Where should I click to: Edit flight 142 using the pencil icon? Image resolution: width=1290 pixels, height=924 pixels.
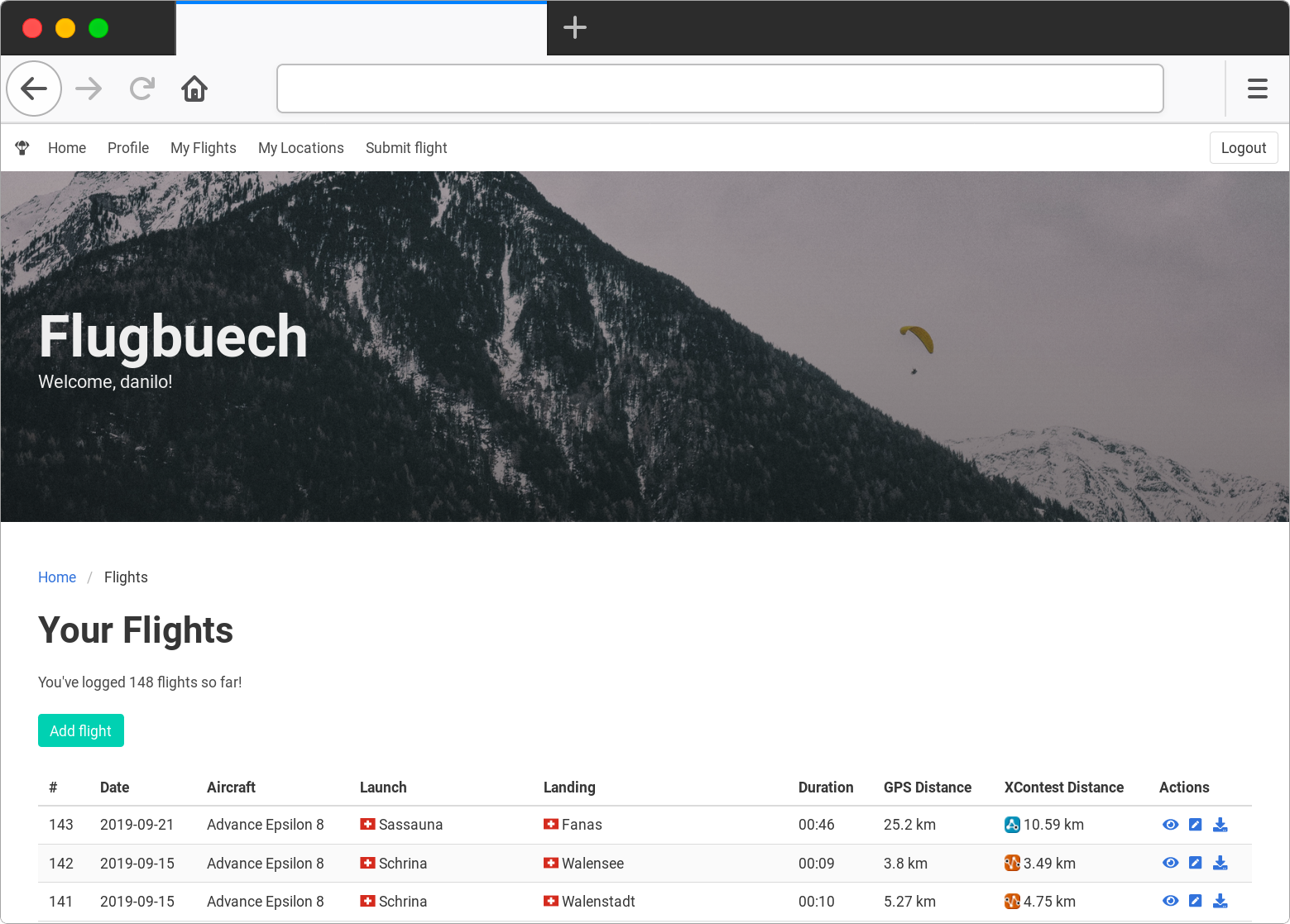point(1195,863)
